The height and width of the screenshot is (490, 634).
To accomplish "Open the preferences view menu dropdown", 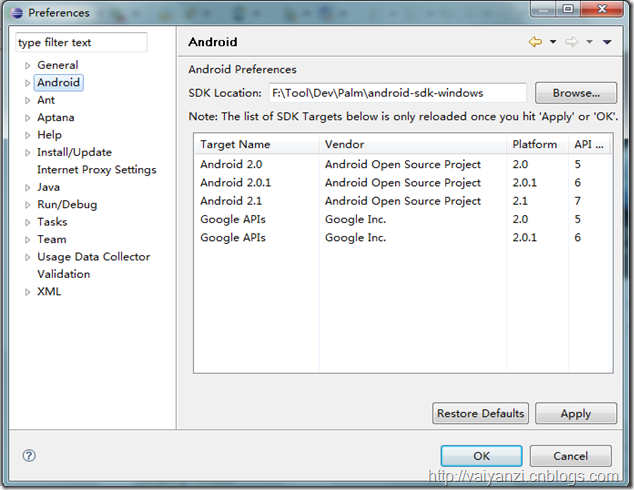I will [607, 42].
